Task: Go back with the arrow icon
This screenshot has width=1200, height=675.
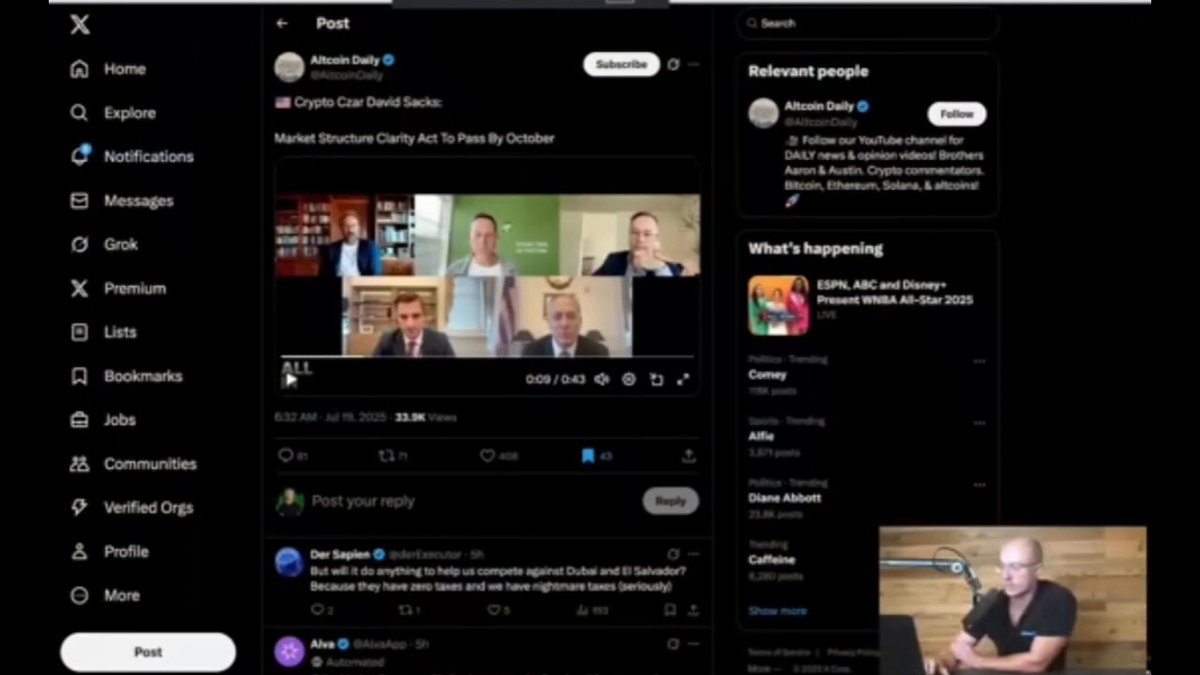Action: tap(282, 23)
